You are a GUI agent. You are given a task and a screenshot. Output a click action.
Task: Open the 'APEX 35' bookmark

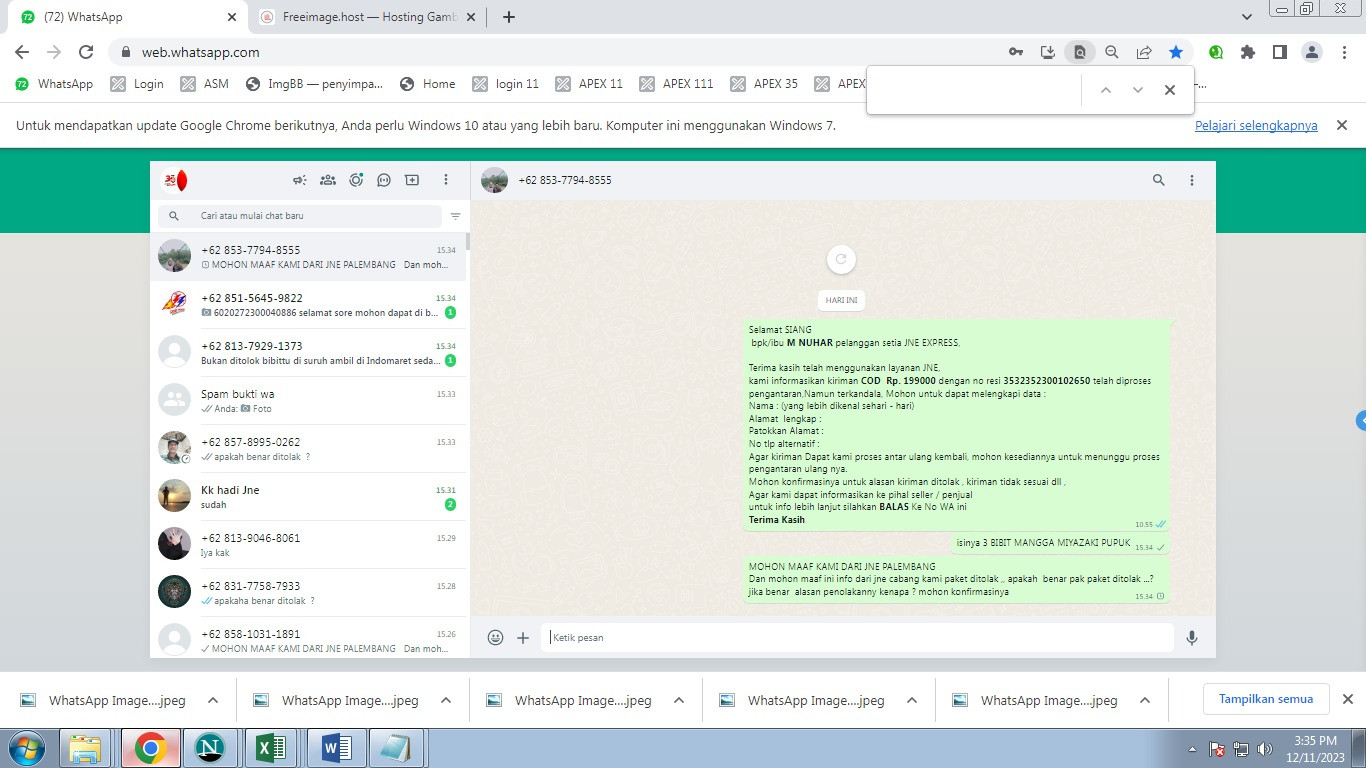click(x=764, y=84)
